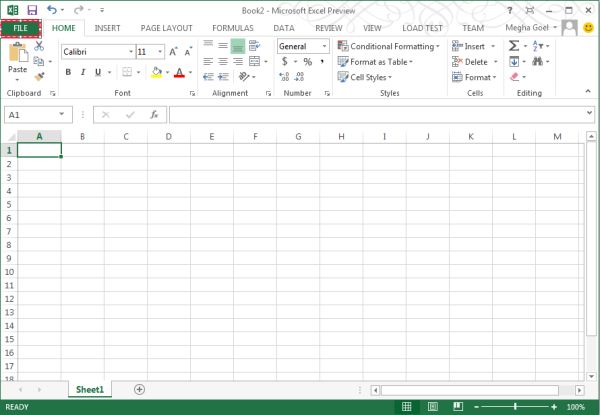
Task: Open the Paste options dropdown arrow
Action: (17, 80)
